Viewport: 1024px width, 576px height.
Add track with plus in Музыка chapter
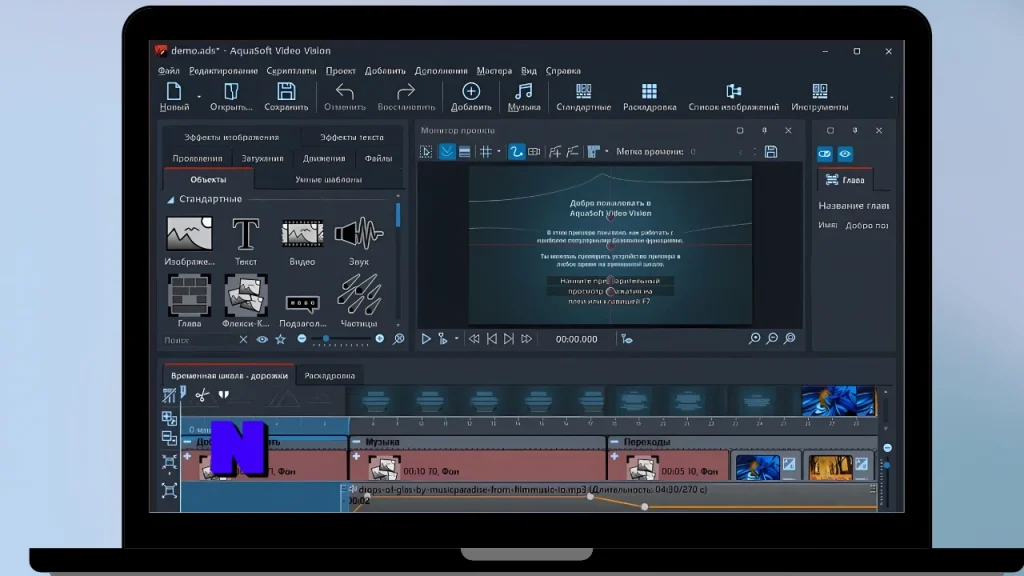pos(357,456)
